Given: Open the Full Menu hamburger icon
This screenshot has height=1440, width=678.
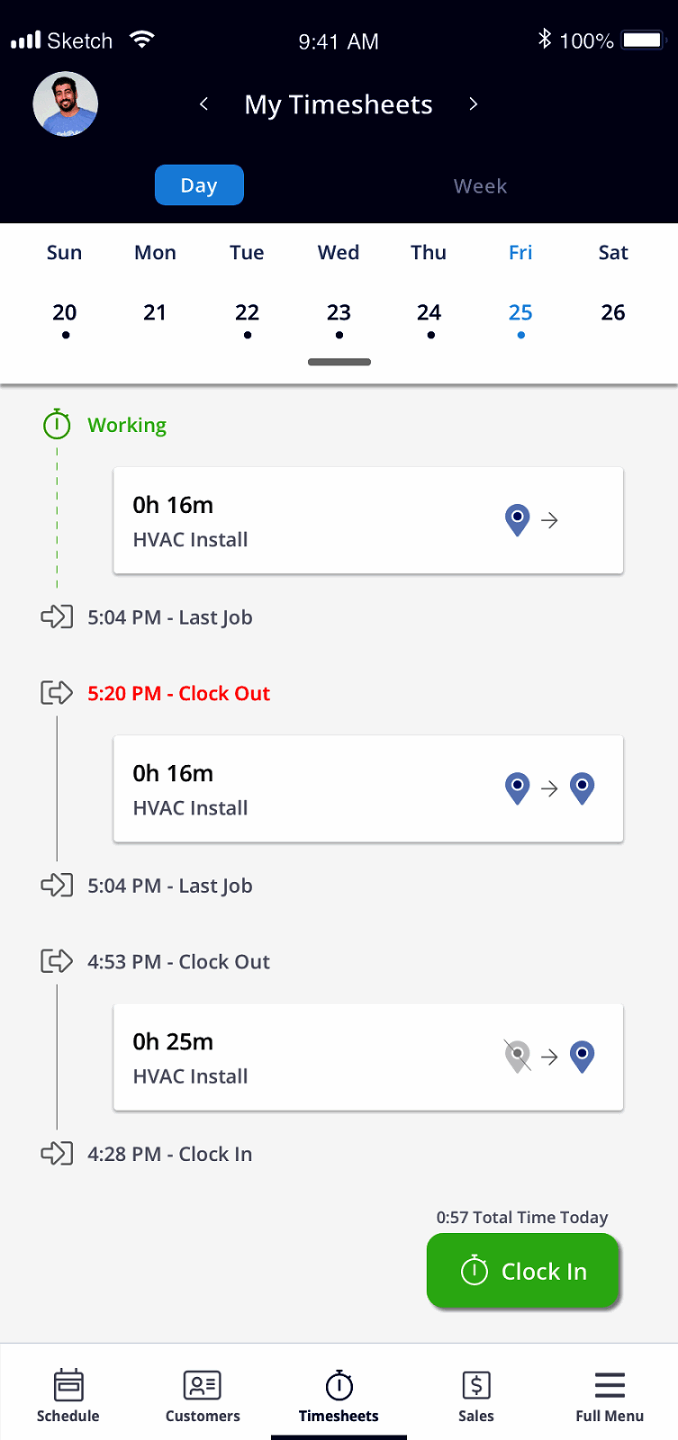Looking at the screenshot, I should [609, 1385].
